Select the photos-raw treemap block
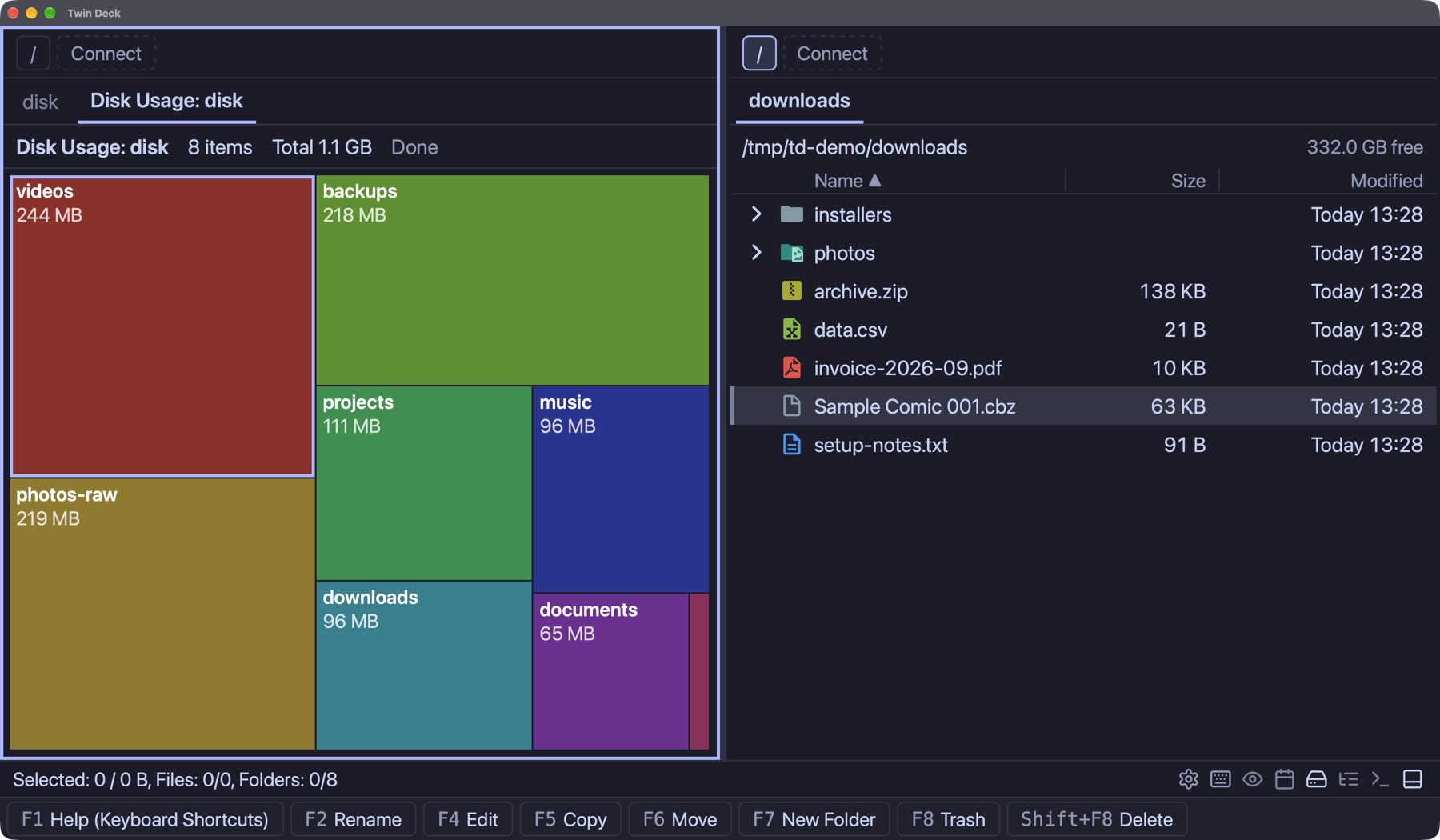 coord(162,614)
